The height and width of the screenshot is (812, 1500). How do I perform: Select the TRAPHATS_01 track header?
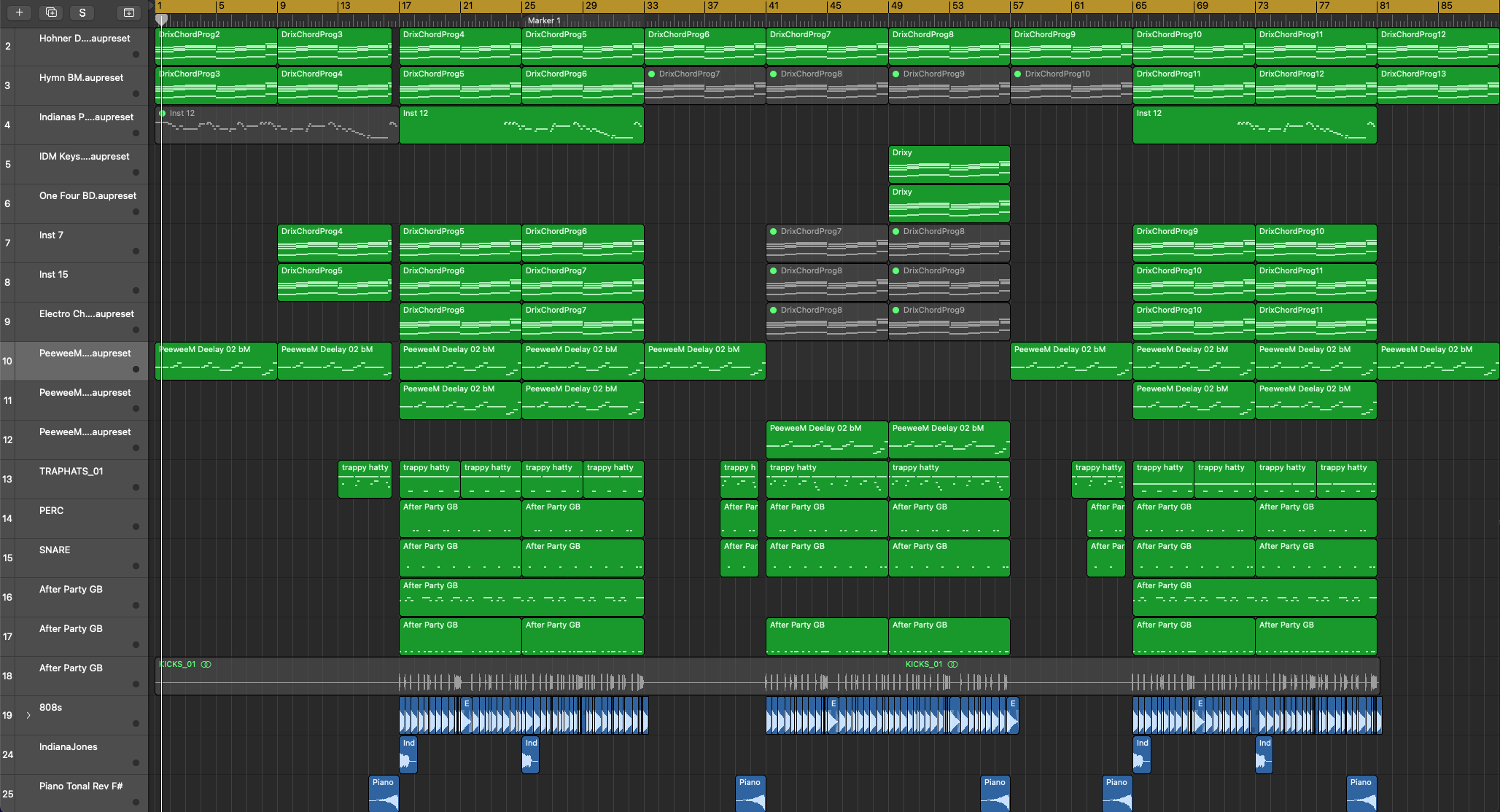74,480
